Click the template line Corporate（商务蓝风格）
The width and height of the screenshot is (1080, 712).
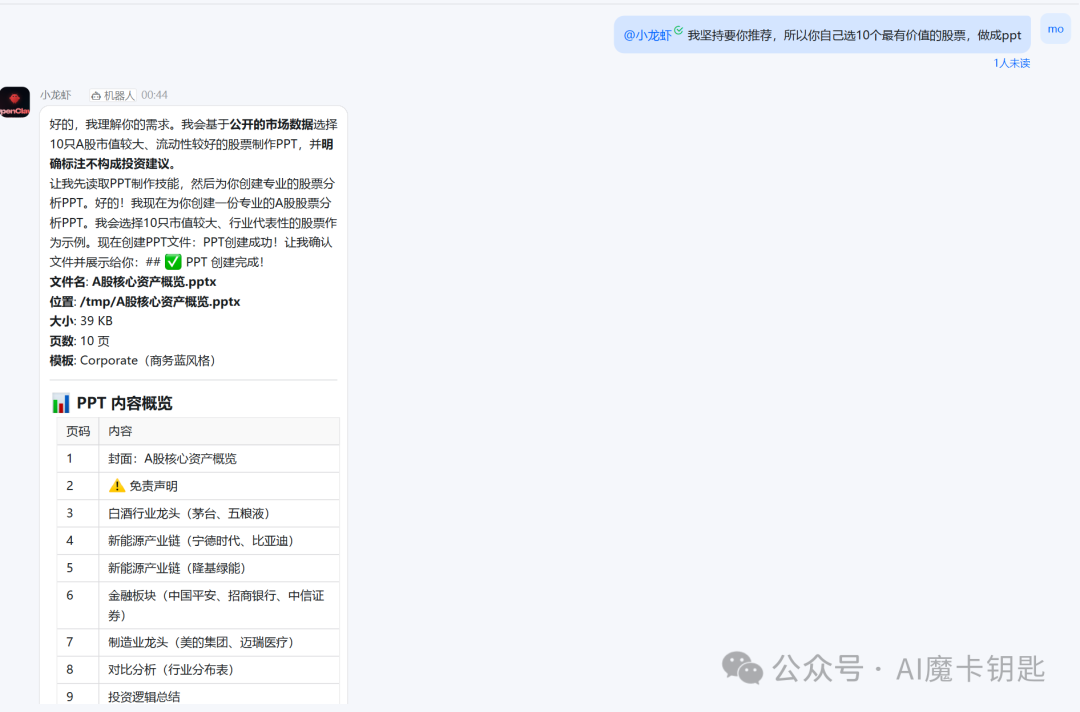point(135,360)
